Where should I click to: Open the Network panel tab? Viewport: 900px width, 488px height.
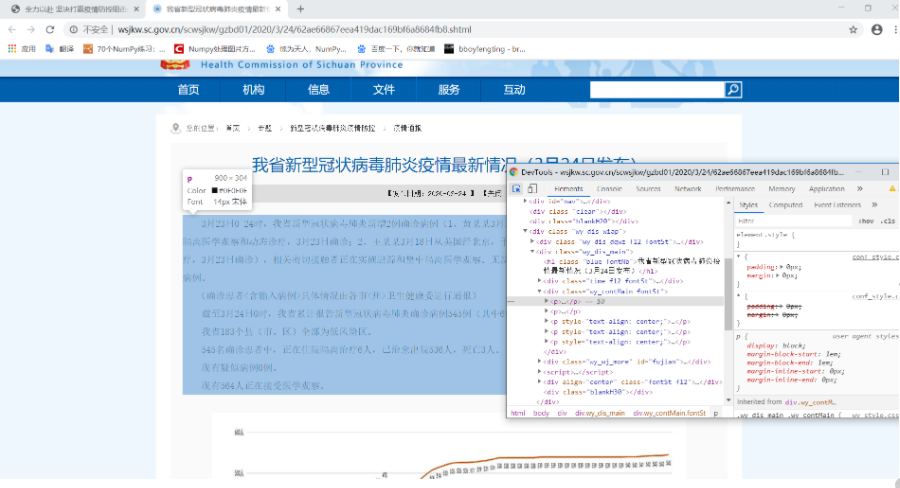[x=688, y=188]
